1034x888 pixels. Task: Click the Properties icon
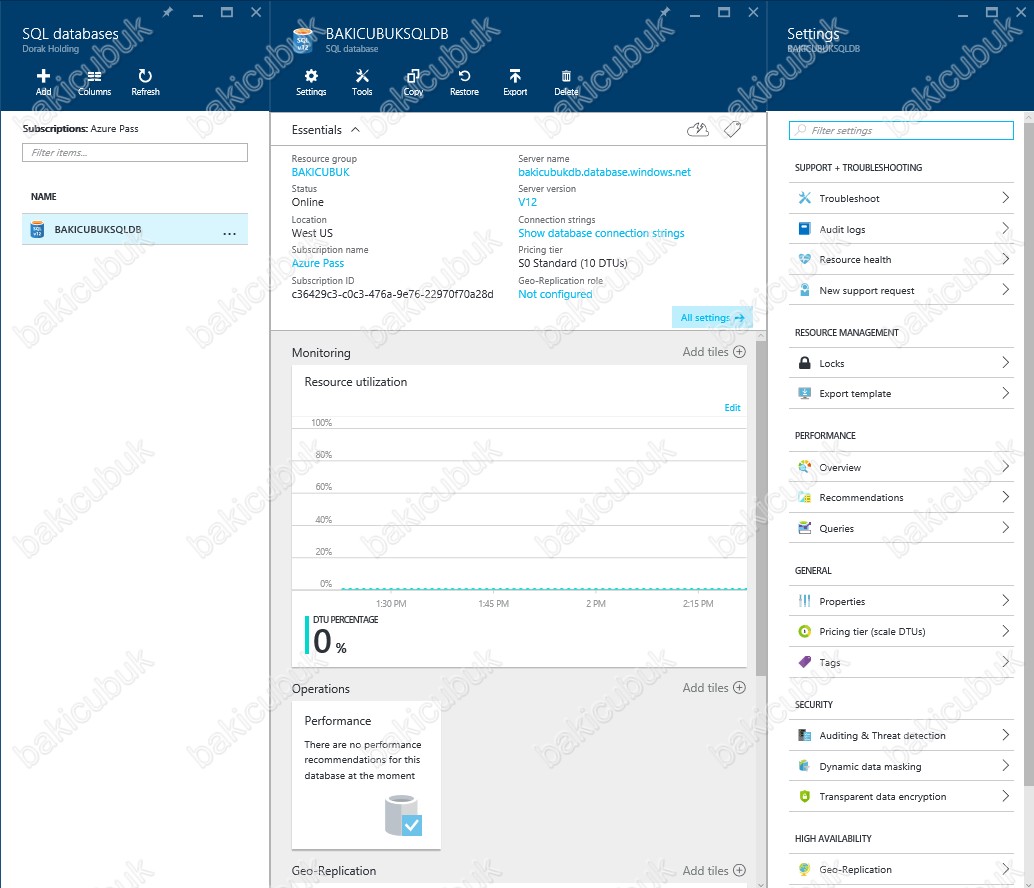point(805,601)
